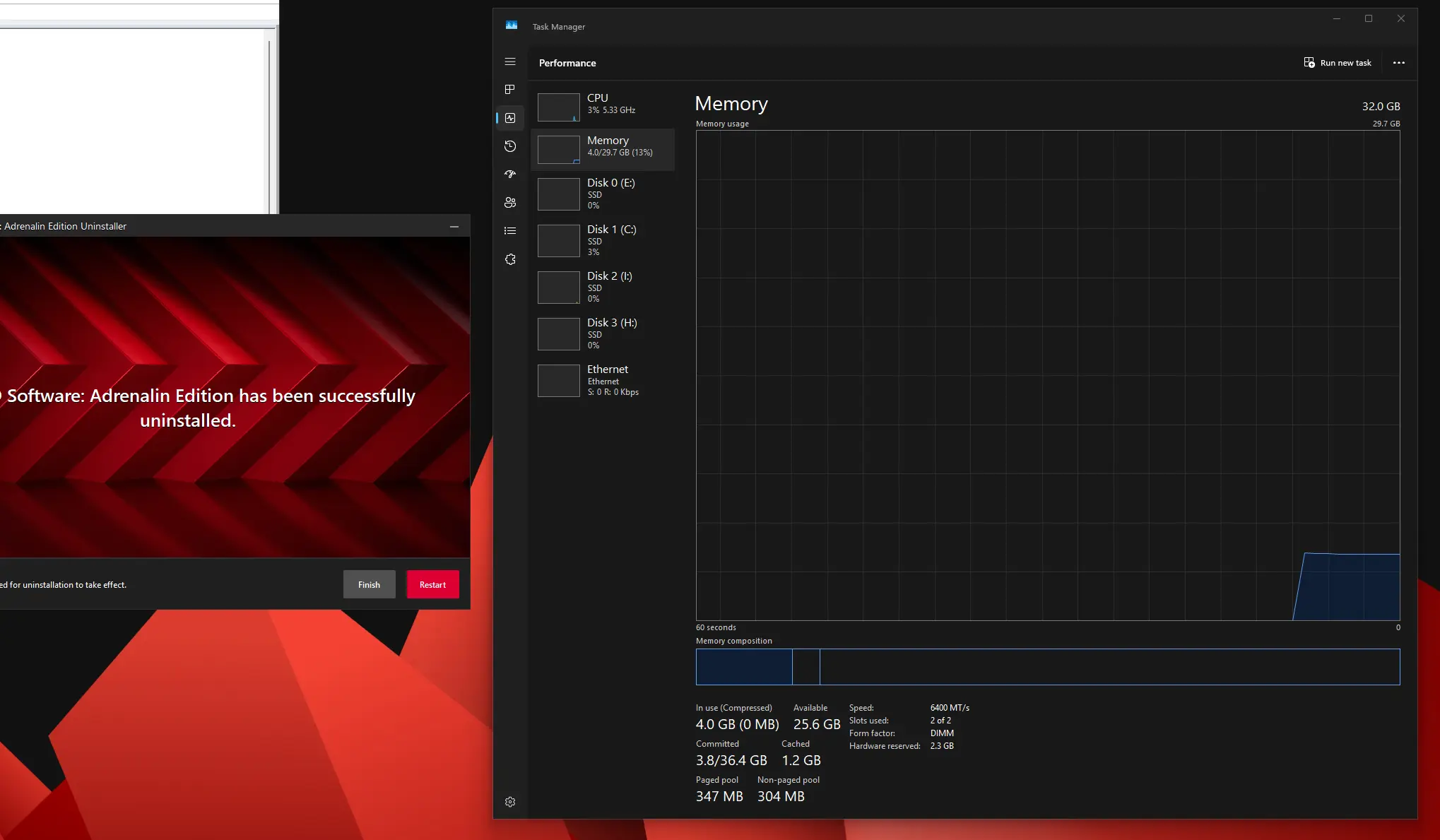
Task: Click the large Memory title heading
Action: [x=731, y=104]
